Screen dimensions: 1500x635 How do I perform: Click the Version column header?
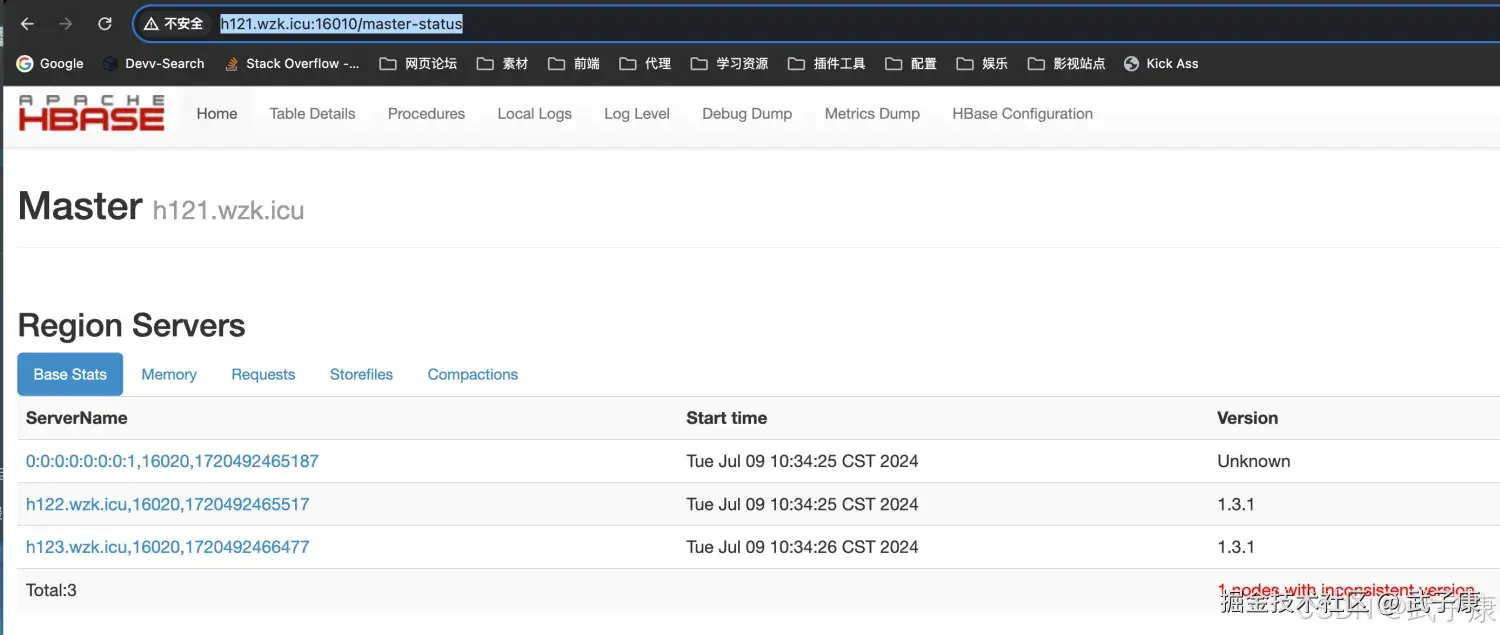[x=1247, y=418]
